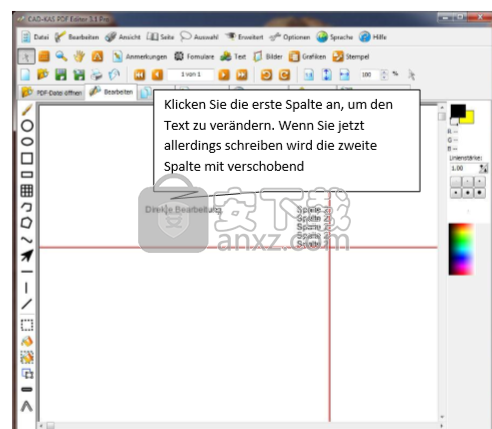Open the Auswahl menu

pyautogui.click(x=199, y=37)
